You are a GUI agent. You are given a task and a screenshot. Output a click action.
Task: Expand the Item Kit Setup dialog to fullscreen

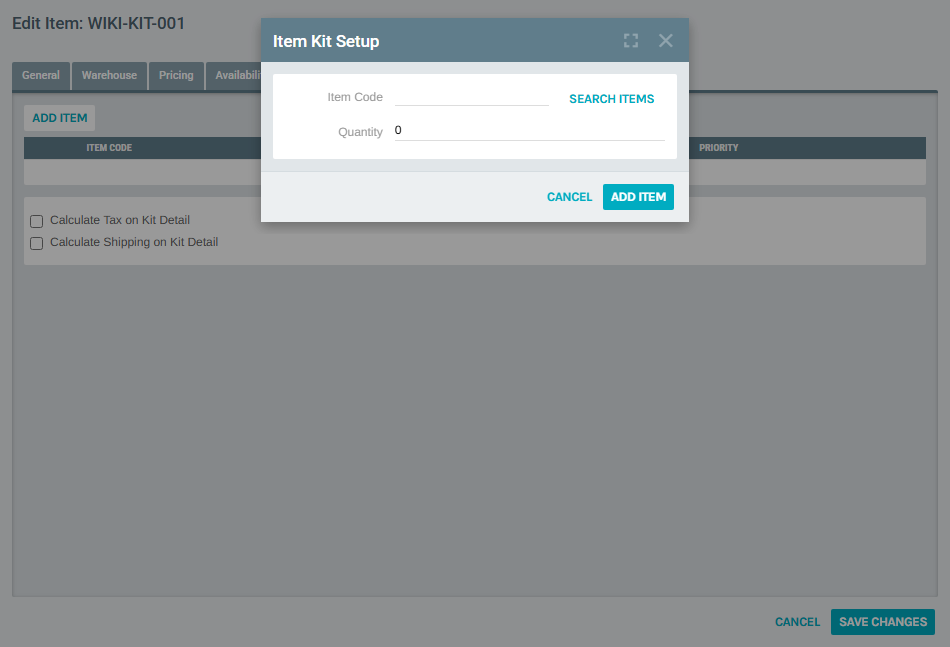[630, 40]
